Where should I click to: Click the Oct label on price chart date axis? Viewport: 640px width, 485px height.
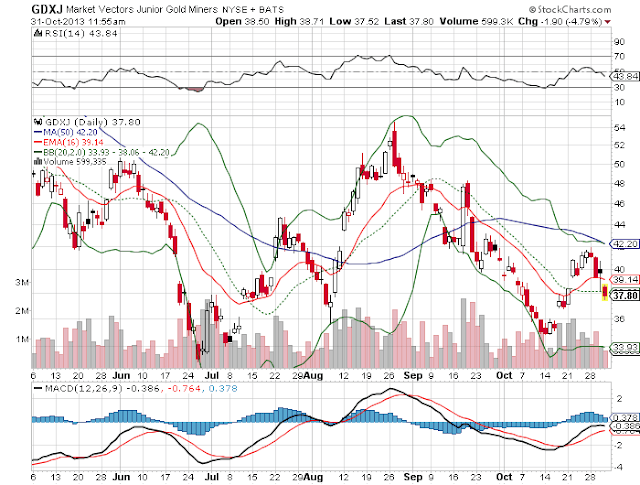[x=504, y=376]
